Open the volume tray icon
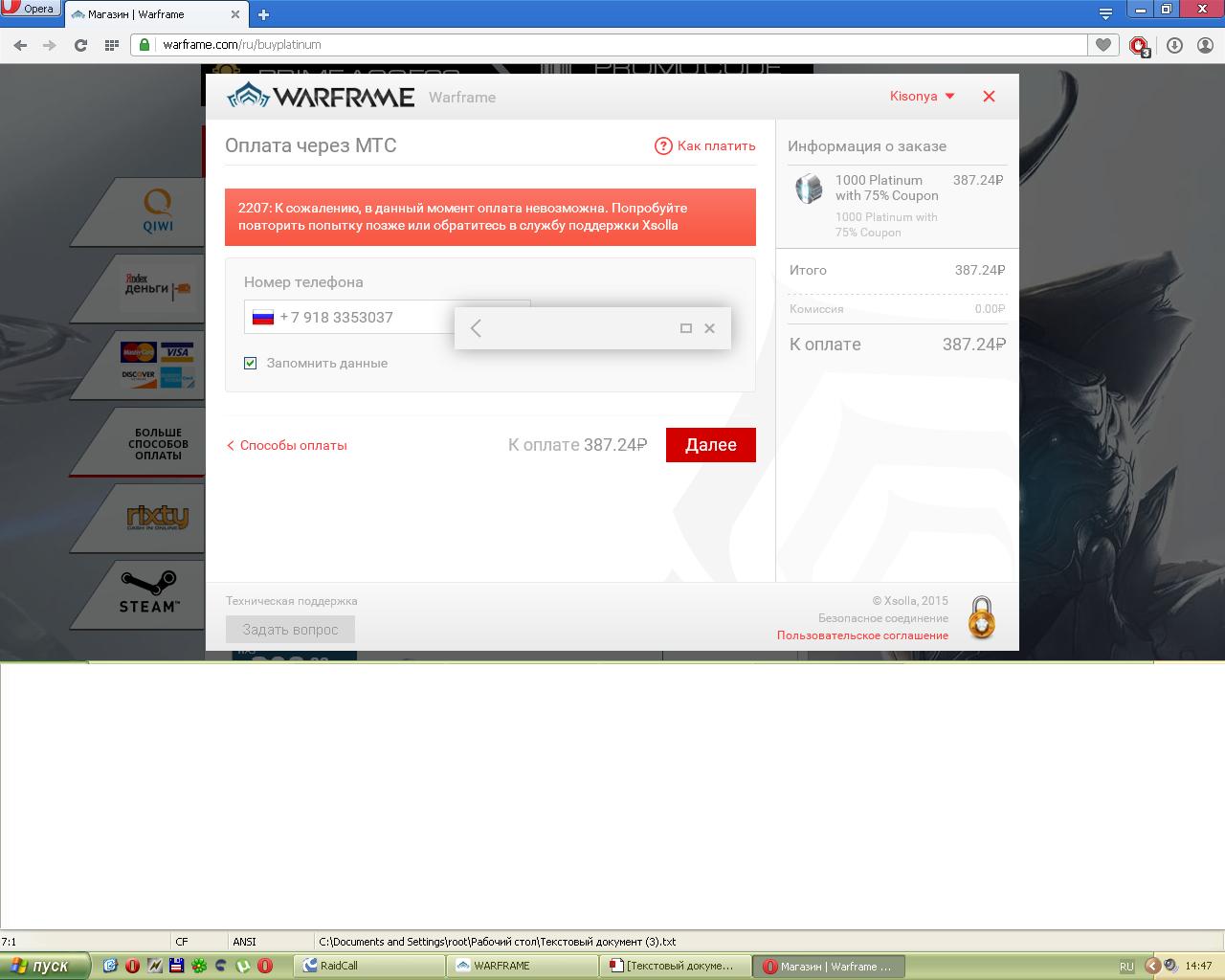The width and height of the screenshot is (1225, 980). [x=1169, y=966]
